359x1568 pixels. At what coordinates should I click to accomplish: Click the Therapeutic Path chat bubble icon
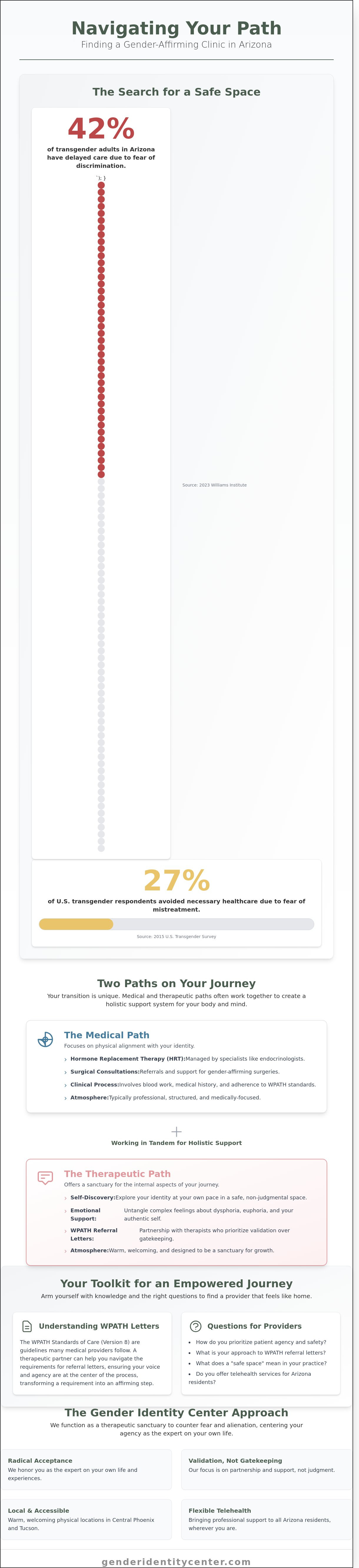(x=45, y=1178)
